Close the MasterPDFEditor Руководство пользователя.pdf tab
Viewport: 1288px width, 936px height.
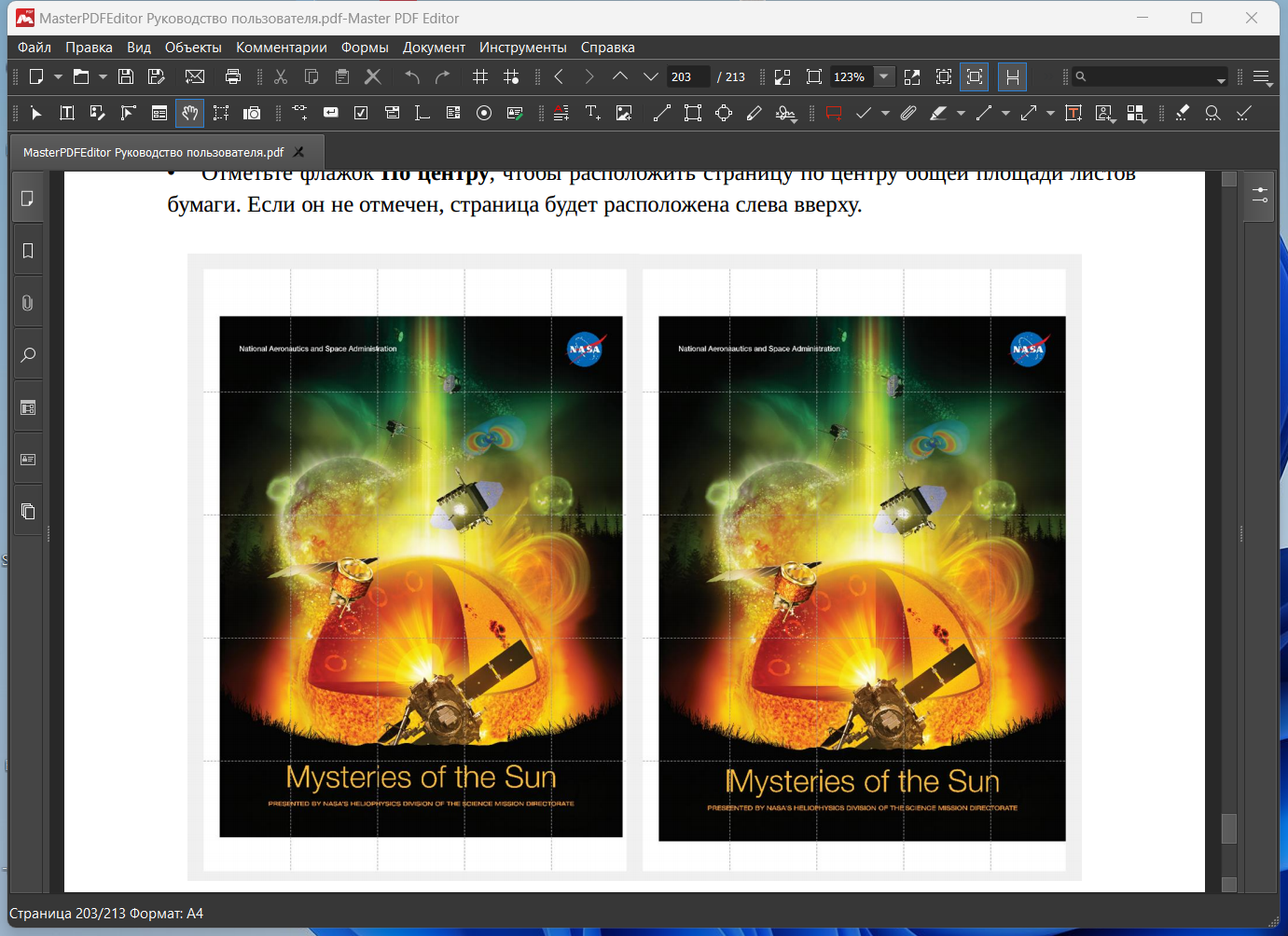coord(298,152)
